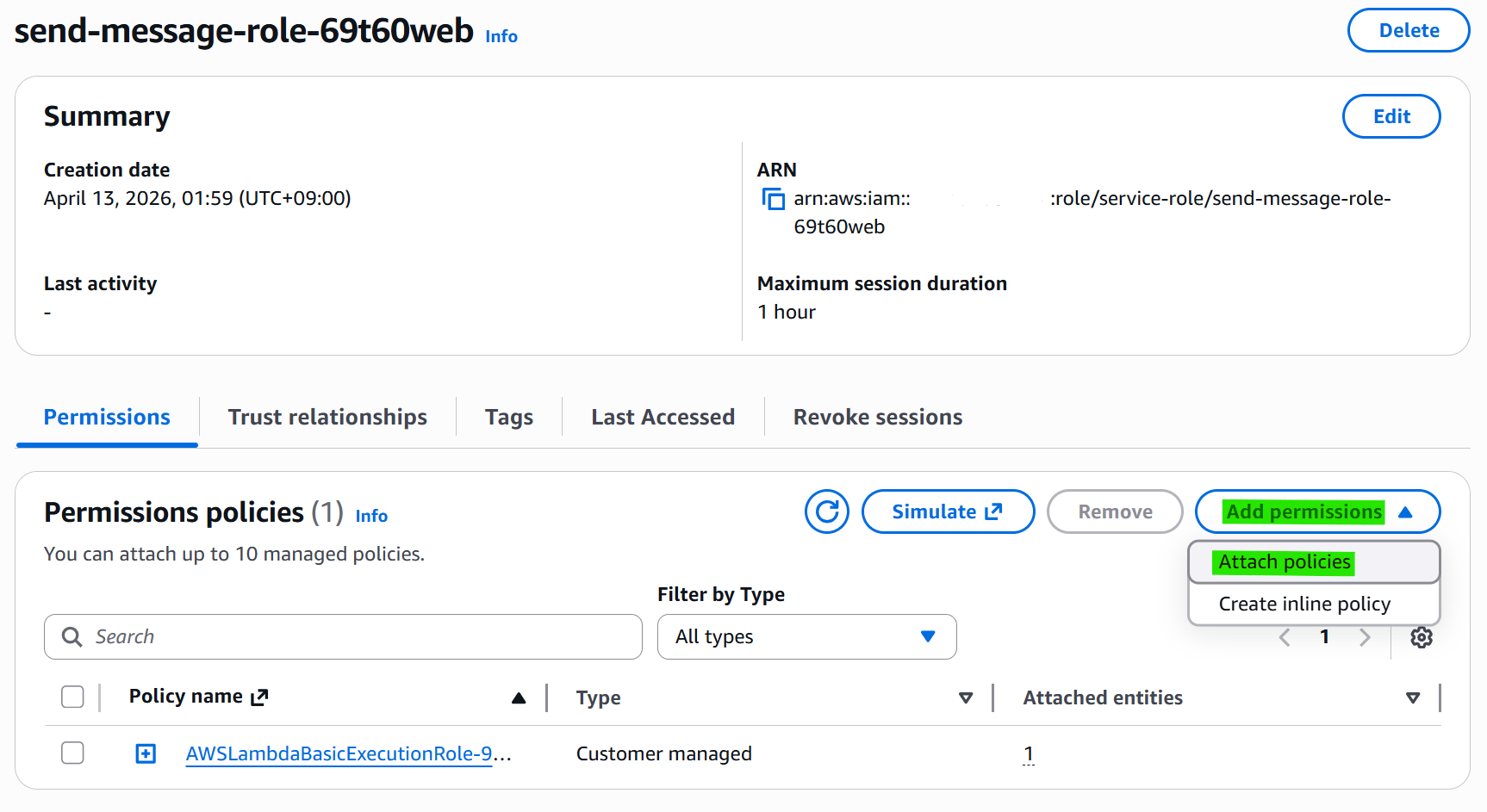Open the Last Accessed tab
The image size is (1487, 812).
point(663,418)
